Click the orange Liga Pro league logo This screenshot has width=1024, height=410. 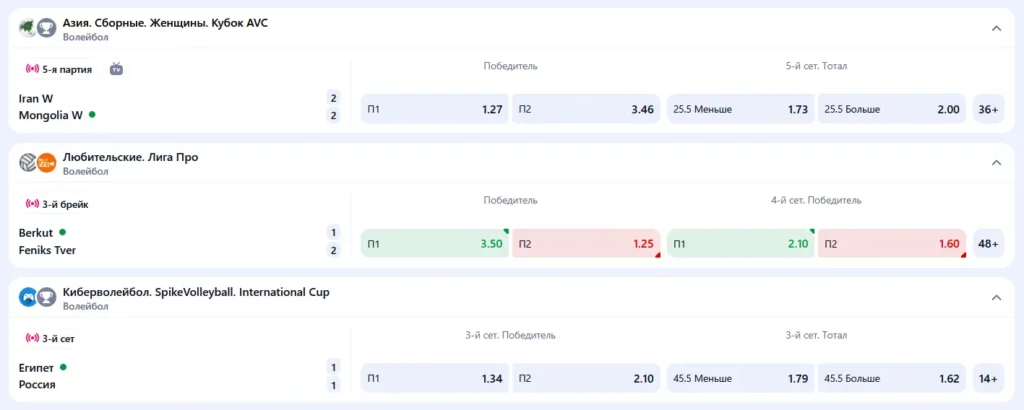[46, 162]
